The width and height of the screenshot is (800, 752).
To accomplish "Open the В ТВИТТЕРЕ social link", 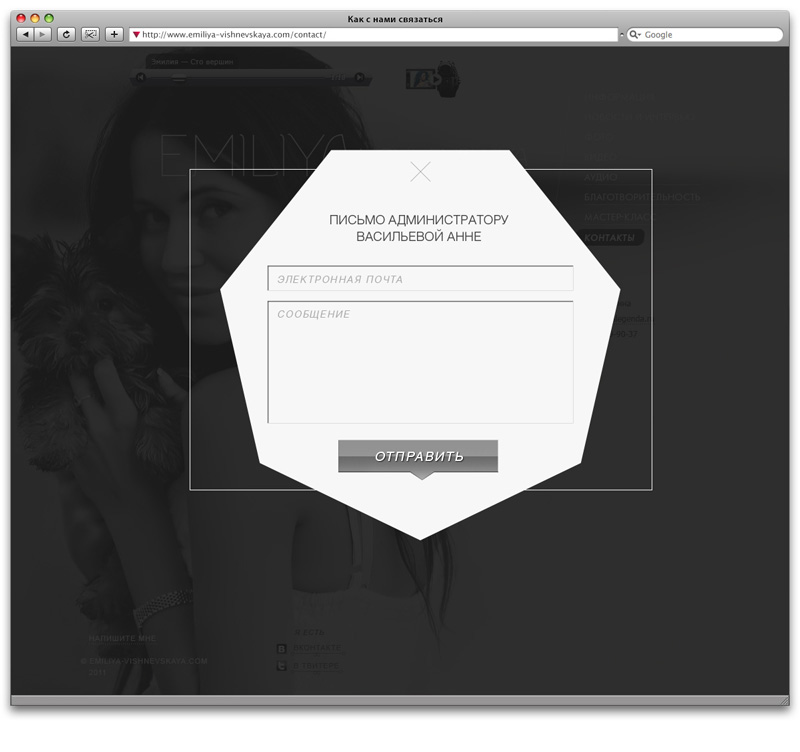I will (316, 666).
